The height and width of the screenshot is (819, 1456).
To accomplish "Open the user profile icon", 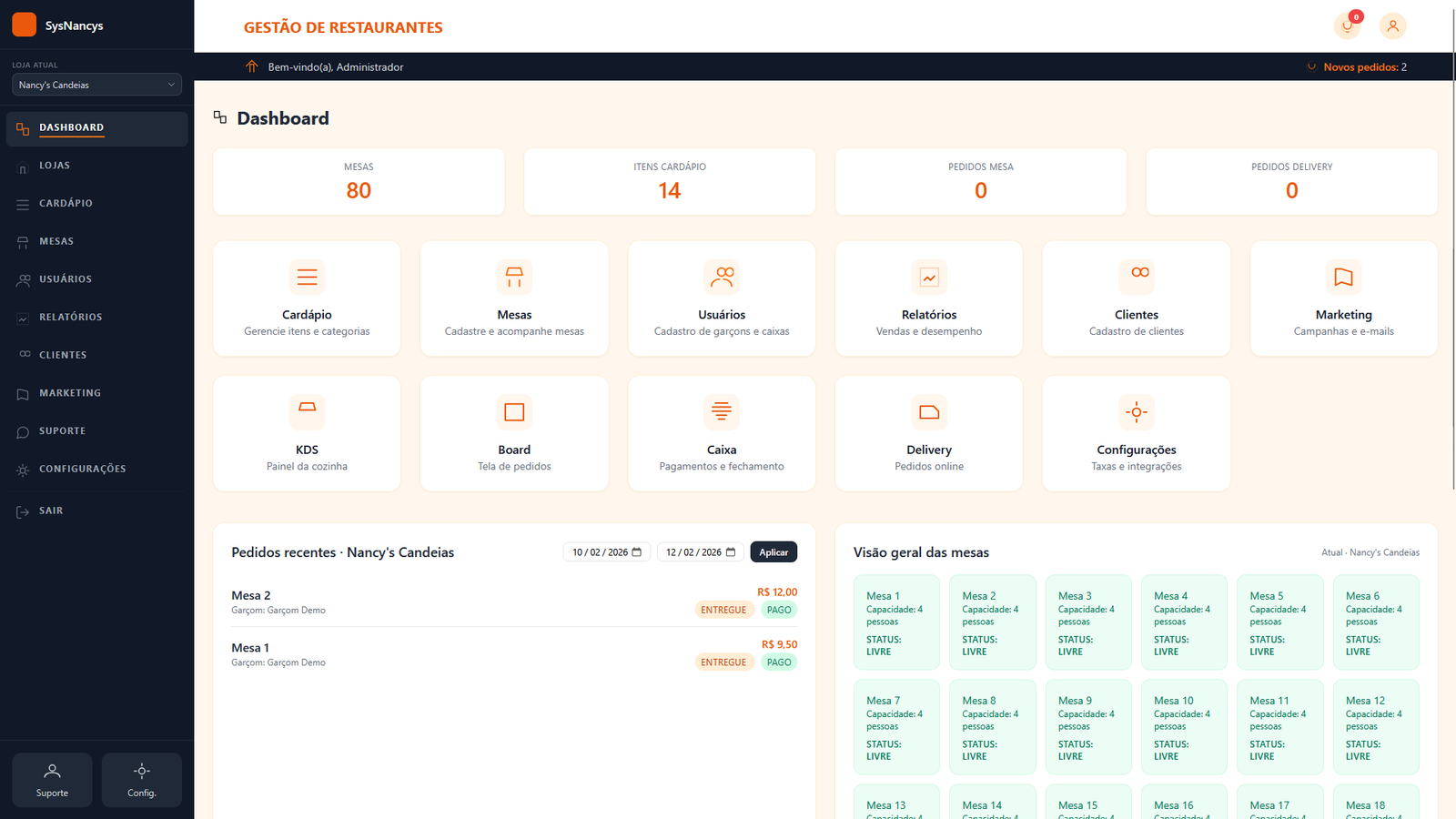I will [x=1392, y=25].
